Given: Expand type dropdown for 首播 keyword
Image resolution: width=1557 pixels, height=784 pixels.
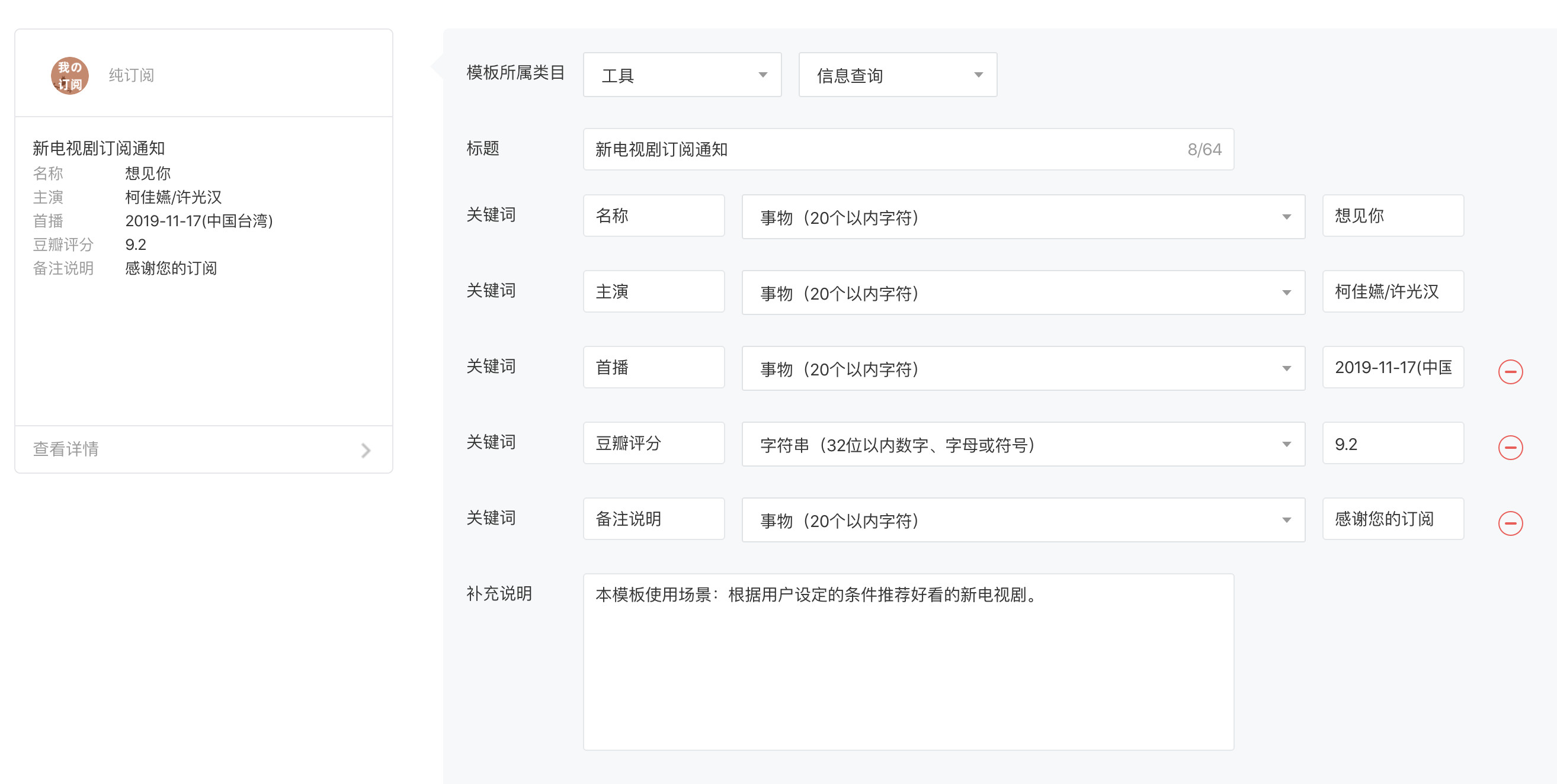Looking at the screenshot, I should (1023, 368).
